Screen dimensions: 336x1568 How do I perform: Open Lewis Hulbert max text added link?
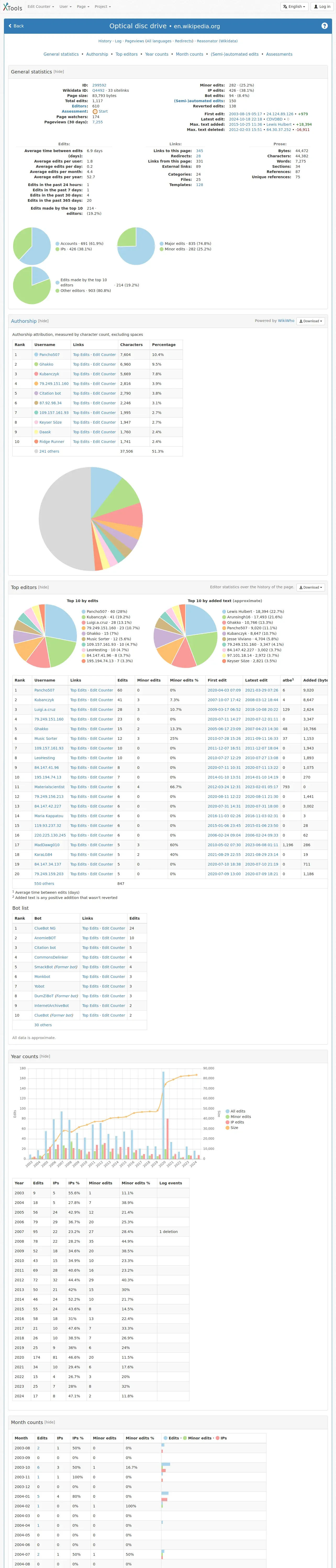pos(279,124)
